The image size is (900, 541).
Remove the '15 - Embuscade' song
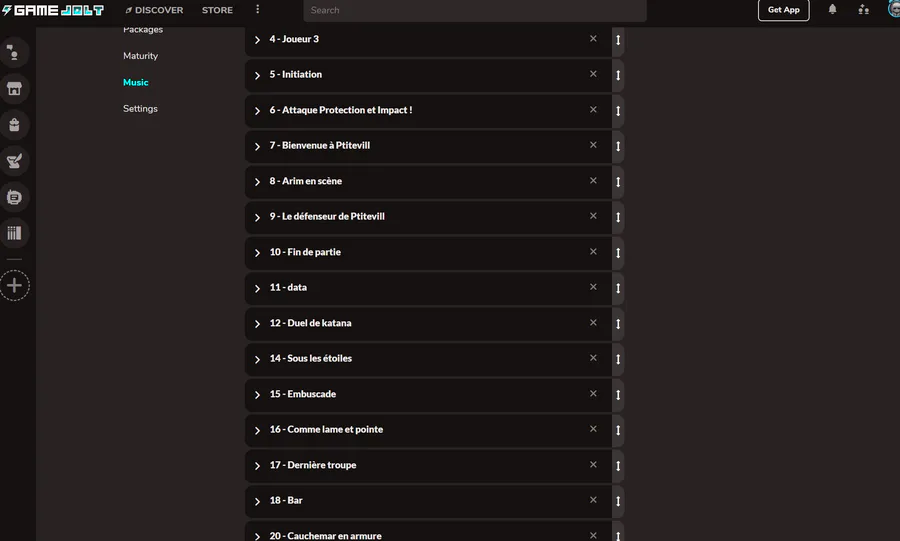click(593, 394)
